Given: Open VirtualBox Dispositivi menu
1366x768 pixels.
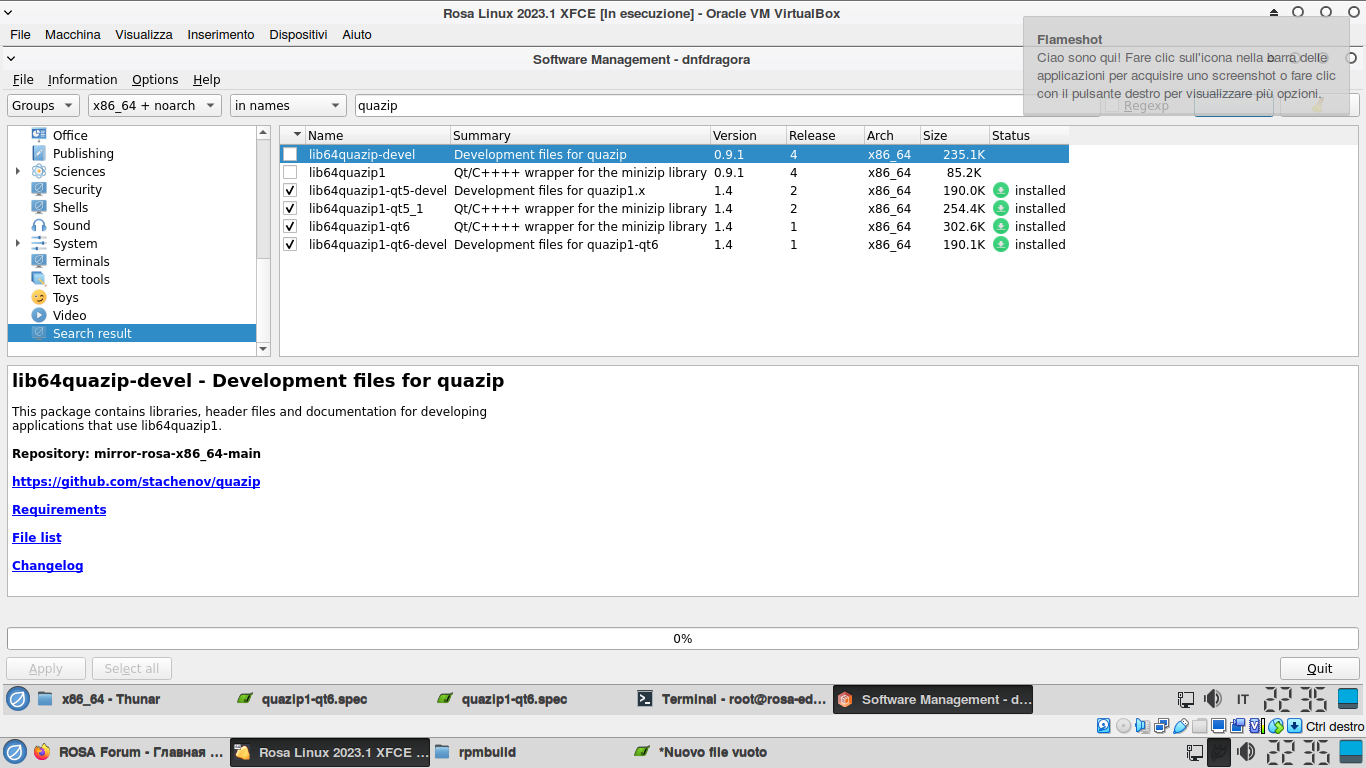Looking at the screenshot, I should [x=298, y=34].
